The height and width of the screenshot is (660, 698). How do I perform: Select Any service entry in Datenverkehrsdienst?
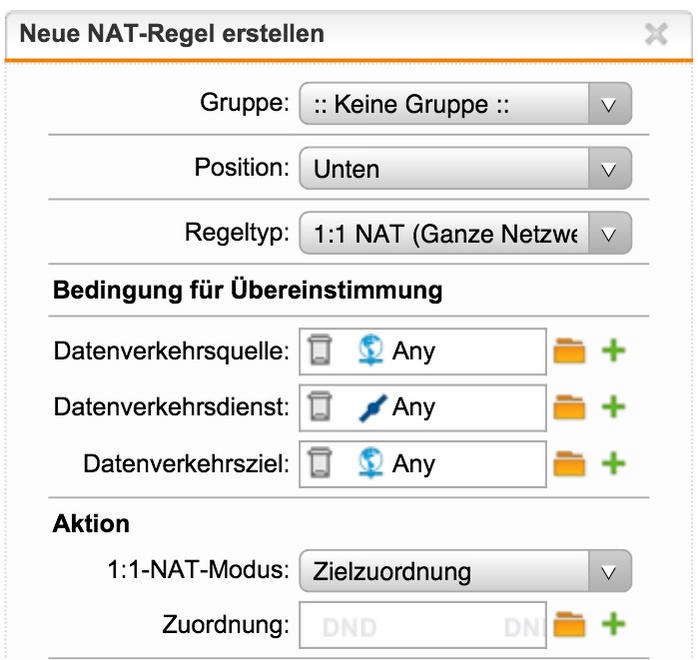396,407
